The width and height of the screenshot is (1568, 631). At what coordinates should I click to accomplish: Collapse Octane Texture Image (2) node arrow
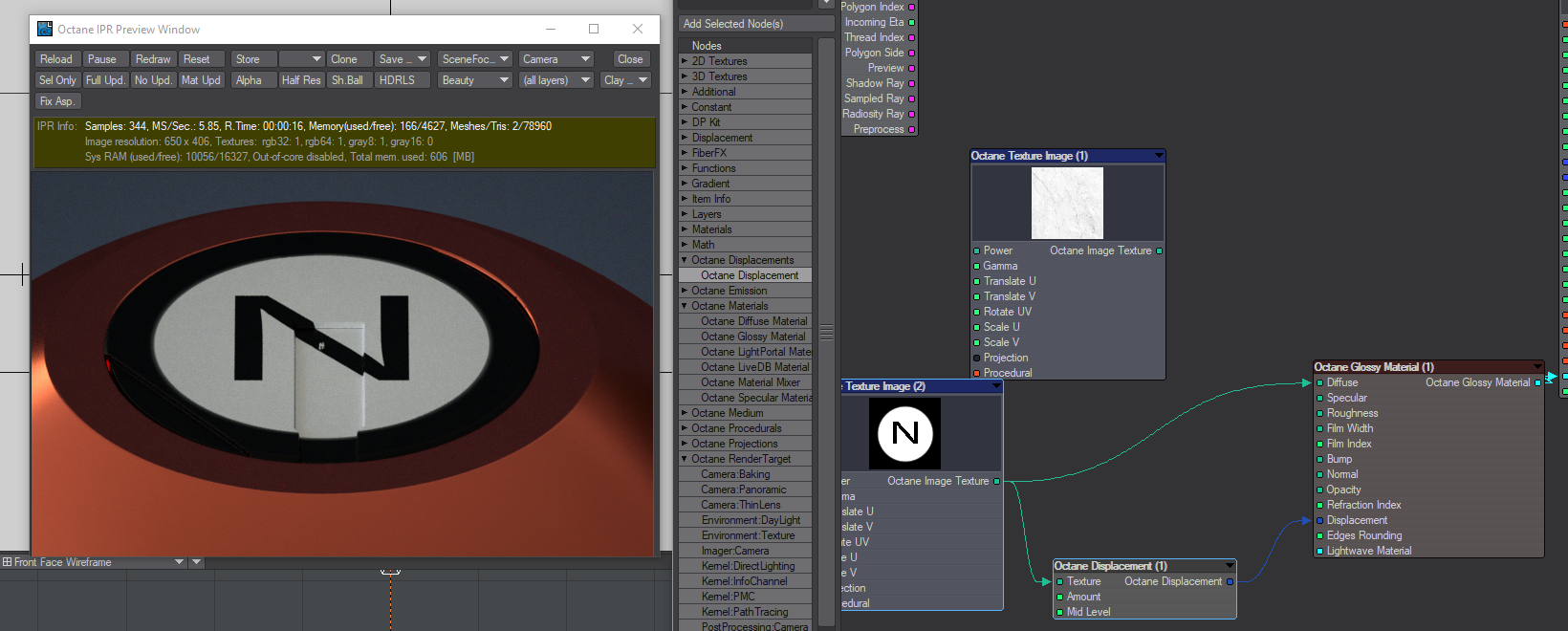coord(996,386)
